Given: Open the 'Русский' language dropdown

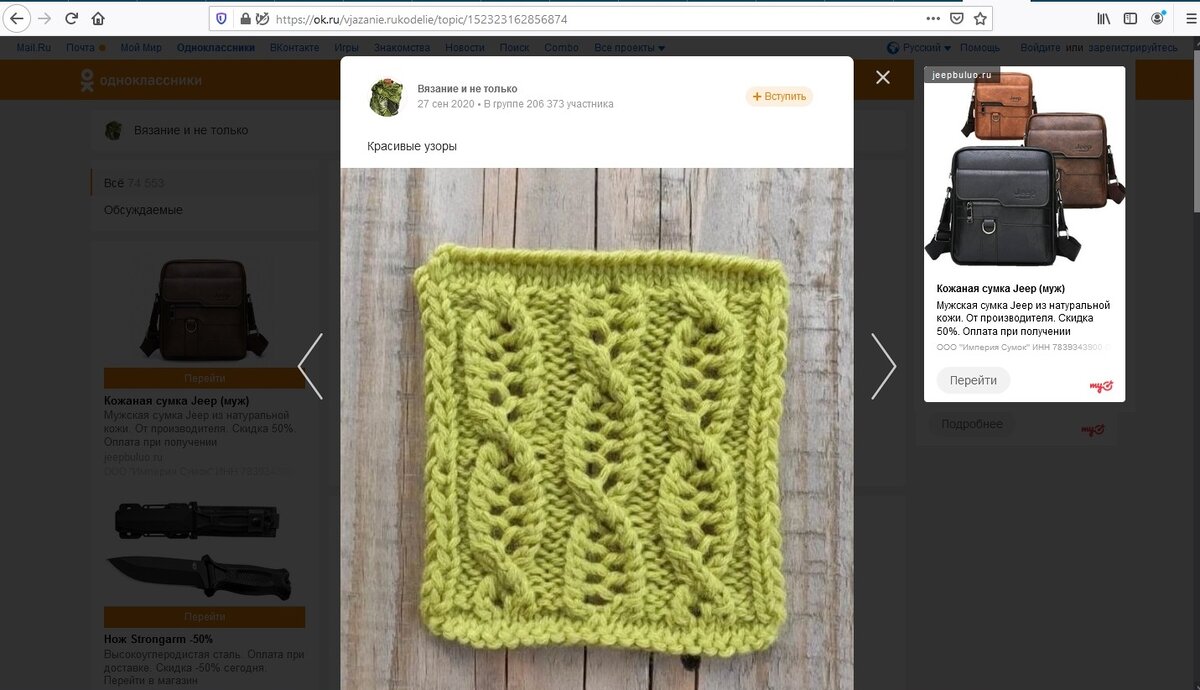Looking at the screenshot, I should (x=919, y=47).
